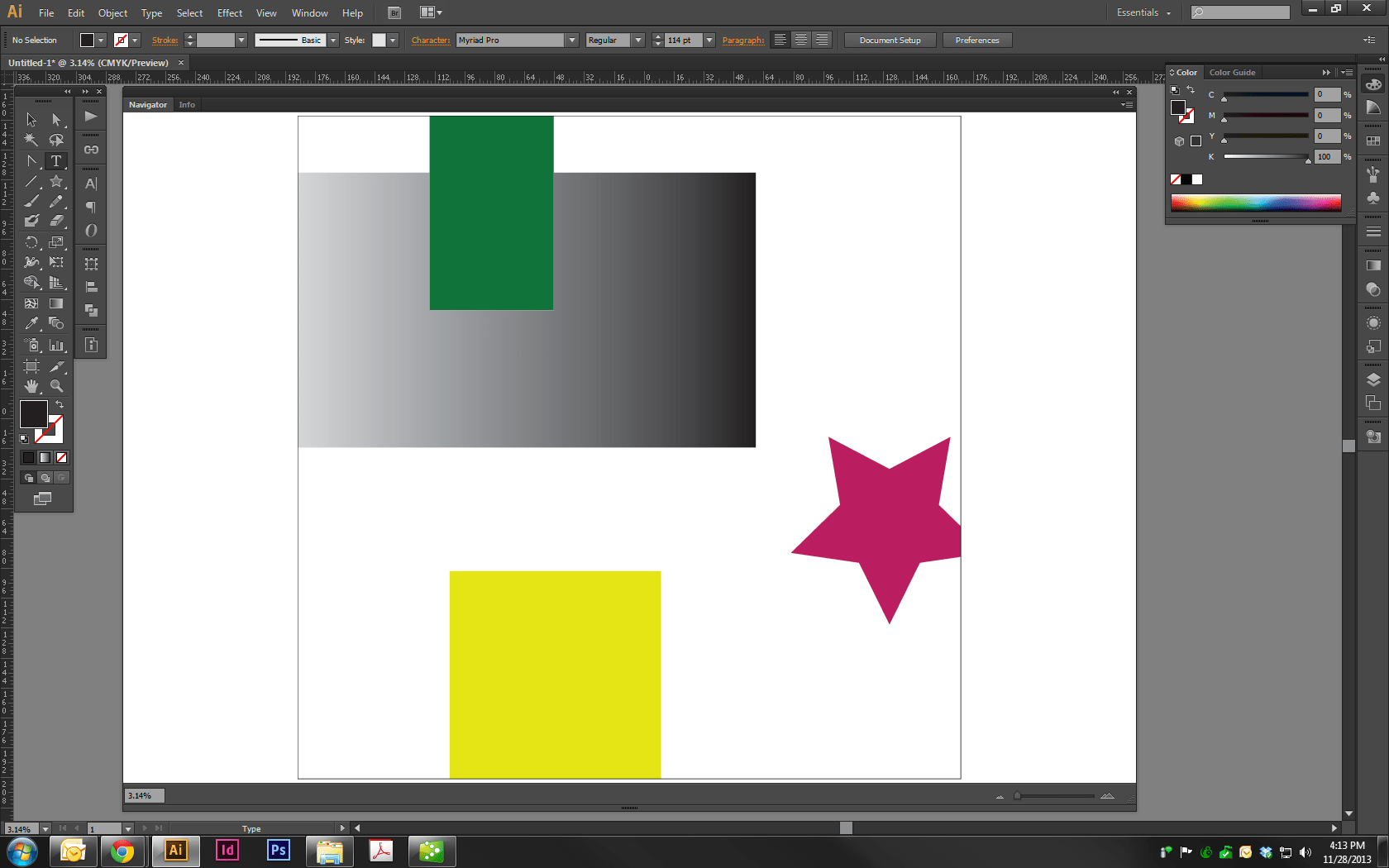Expand the stroke weight dropdown
Screen dimensions: 1389x868
click(x=241, y=39)
